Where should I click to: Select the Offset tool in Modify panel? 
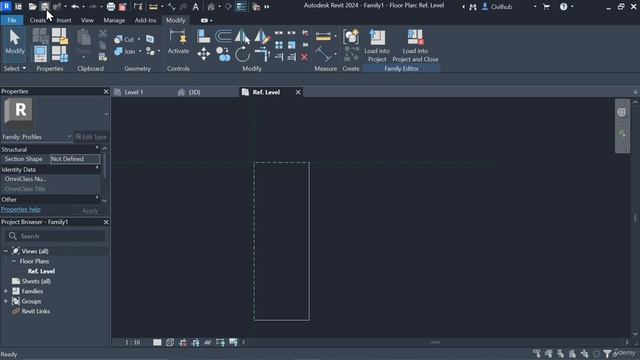coord(223,36)
